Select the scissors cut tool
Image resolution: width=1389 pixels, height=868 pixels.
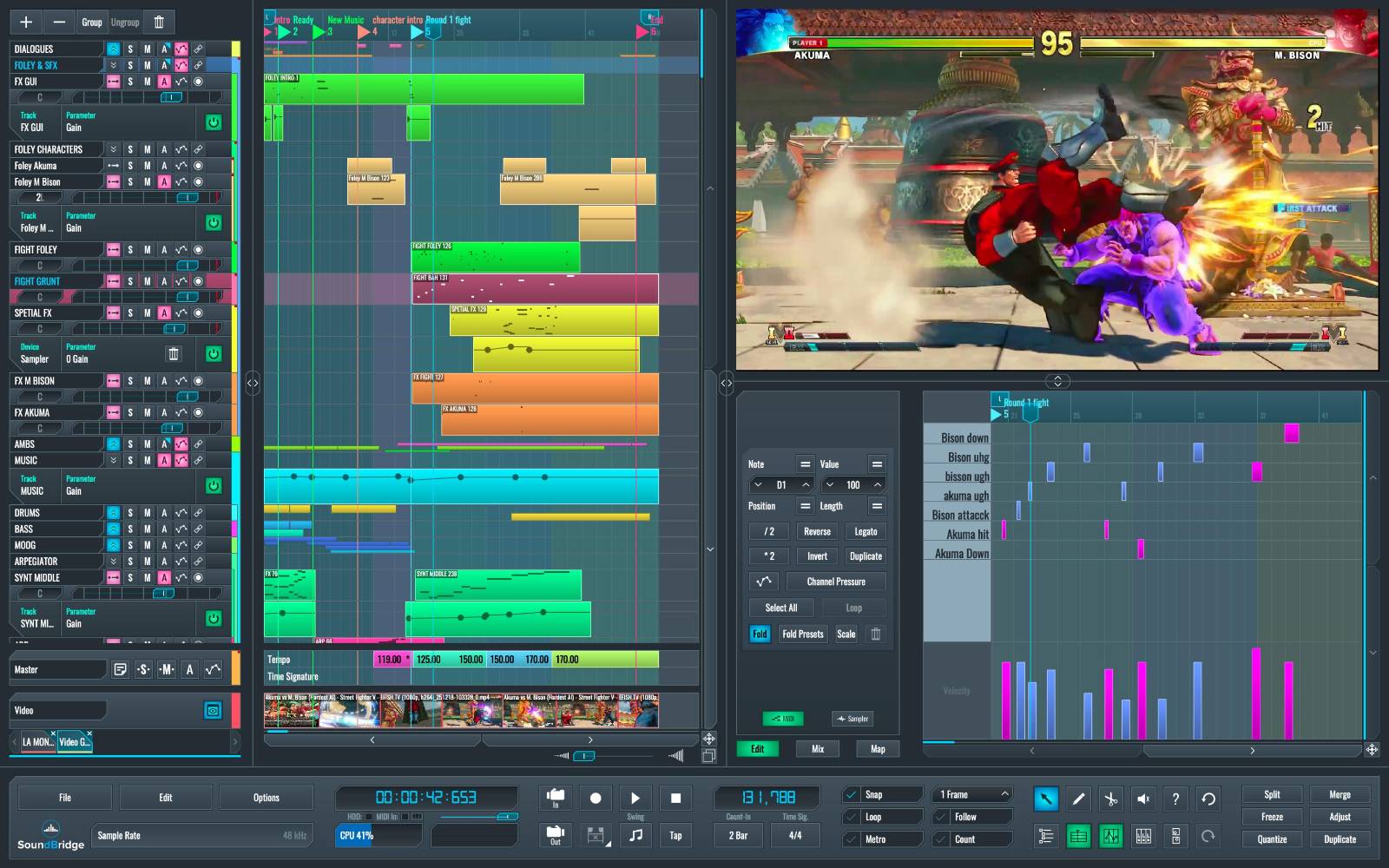[x=1110, y=799]
